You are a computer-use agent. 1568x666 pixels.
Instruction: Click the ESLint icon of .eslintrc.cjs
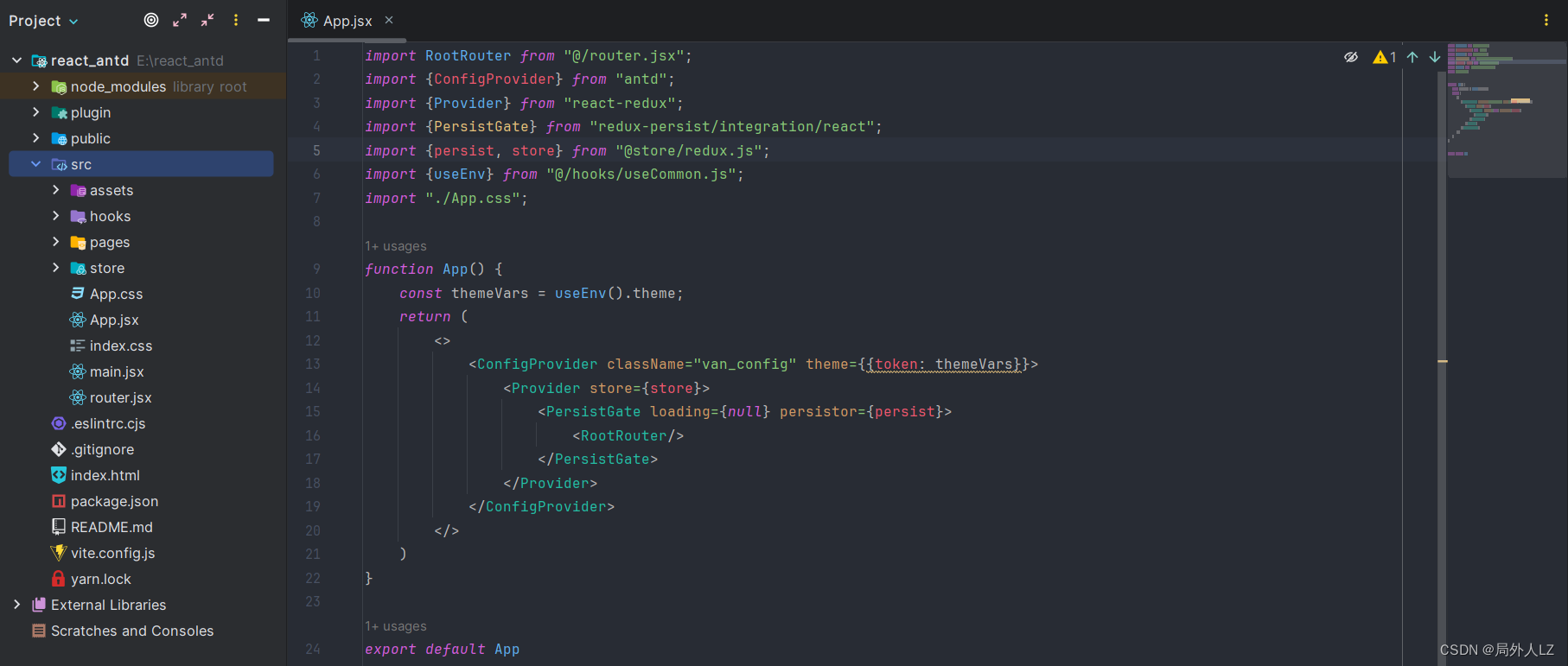(x=59, y=423)
